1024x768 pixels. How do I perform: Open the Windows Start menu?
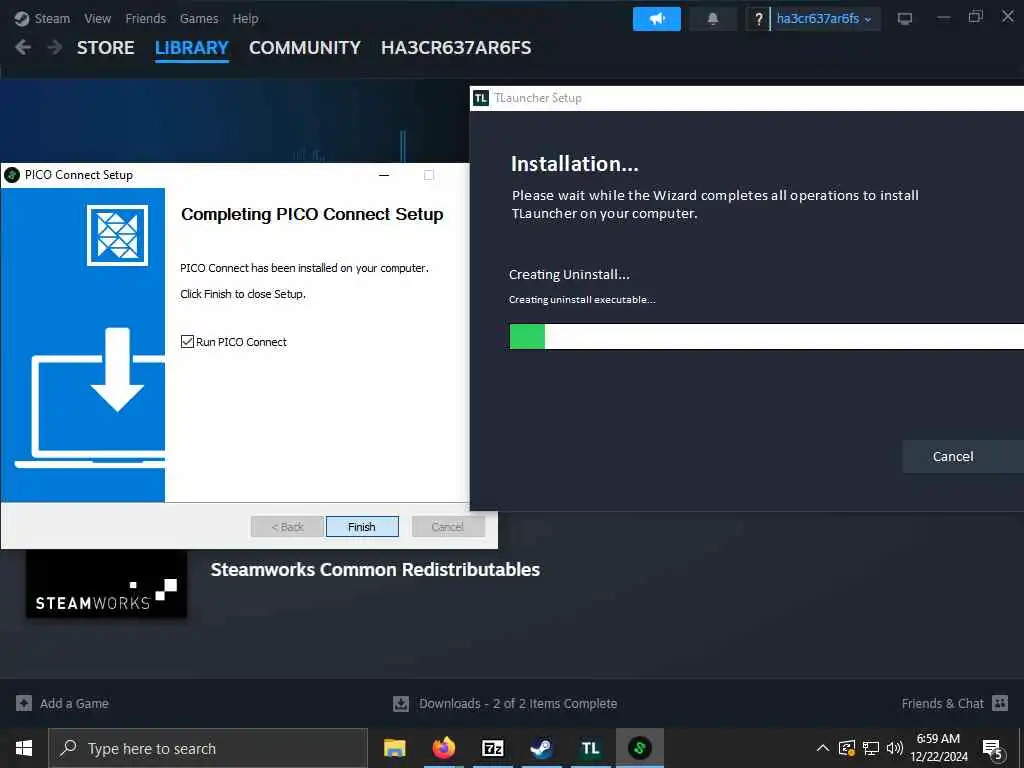[x=24, y=748]
